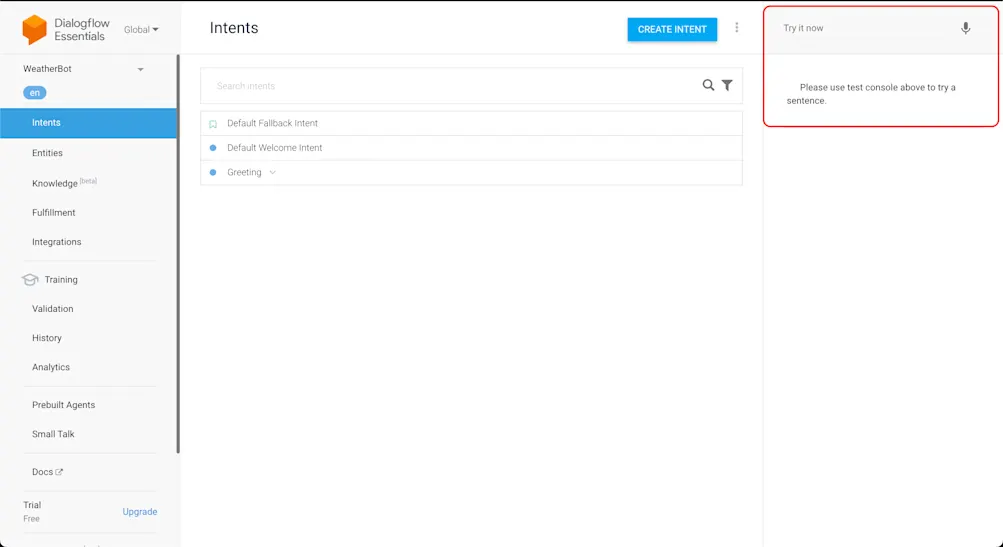The width and height of the screenshot is (1003, 547).
Task: Open Intents in the sidebar
Action: 88,123
